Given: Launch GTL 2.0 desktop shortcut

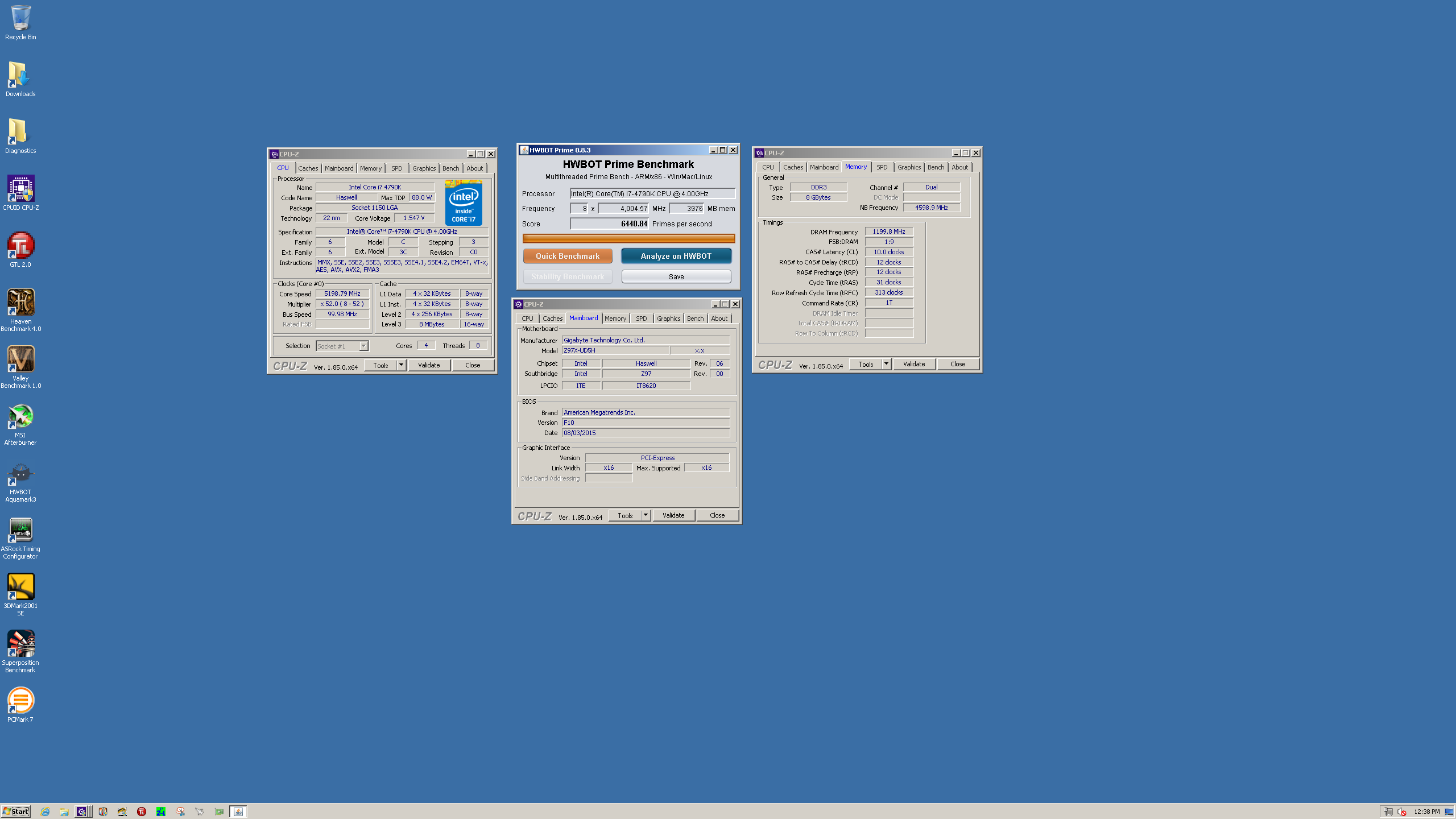Looking at the screenshot, I should pos(20,250).
